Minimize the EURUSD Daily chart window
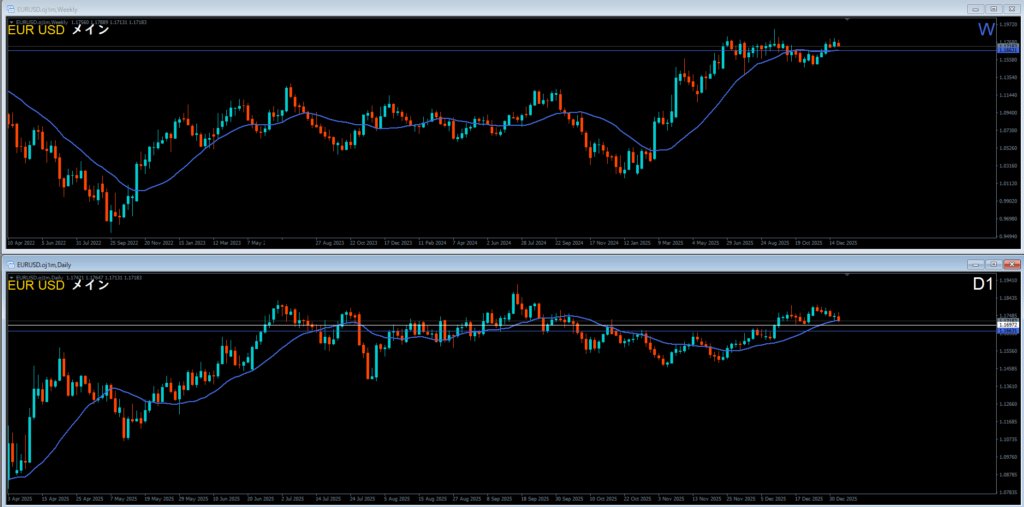Viewport: 1024px width, 507px height. [x=975, y=263]
